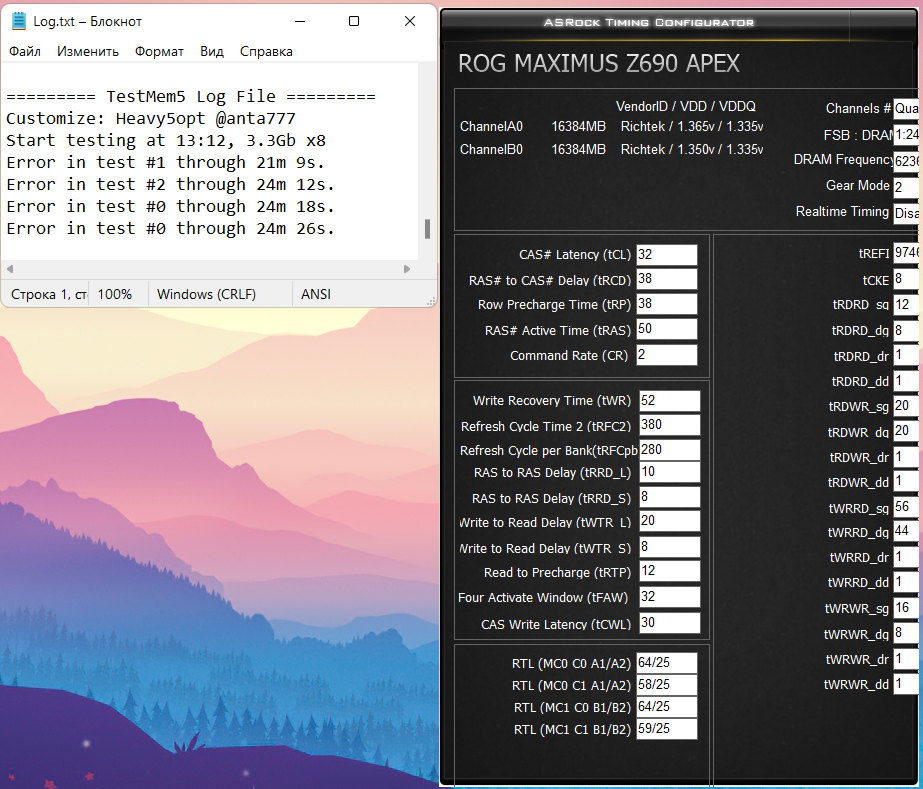Open the Изменить menu in Notepad
The image size is (923, 789).
coord(88,52)
